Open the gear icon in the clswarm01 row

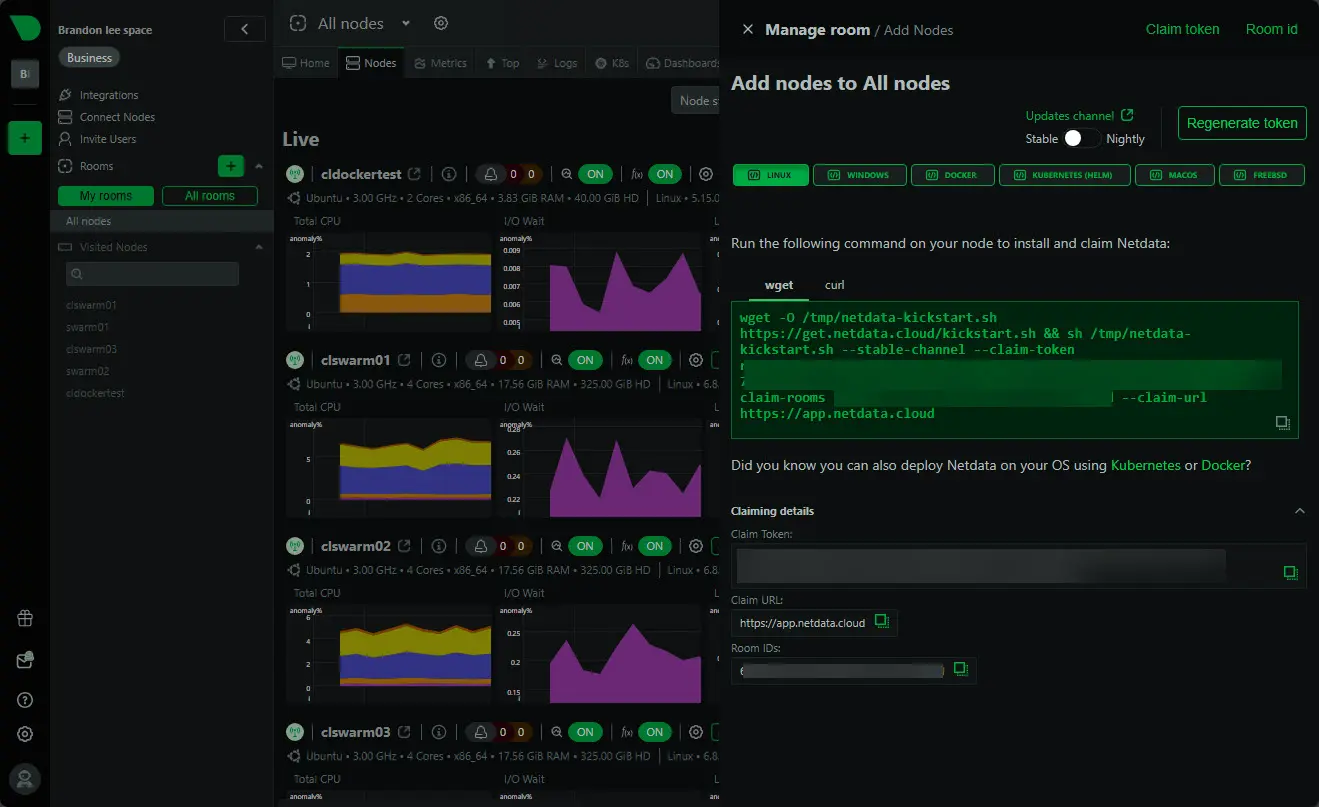(696, 360)
